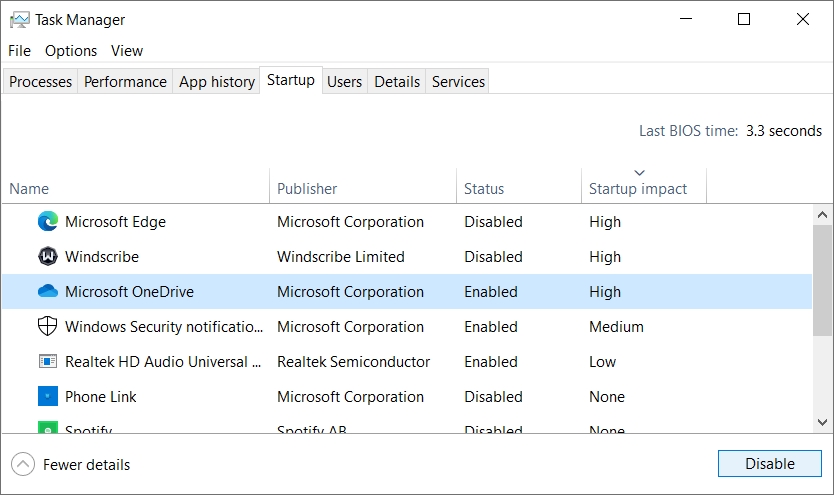Click the Last BIOS time value
The image size is (834, 495).
[x=783, y=131]
